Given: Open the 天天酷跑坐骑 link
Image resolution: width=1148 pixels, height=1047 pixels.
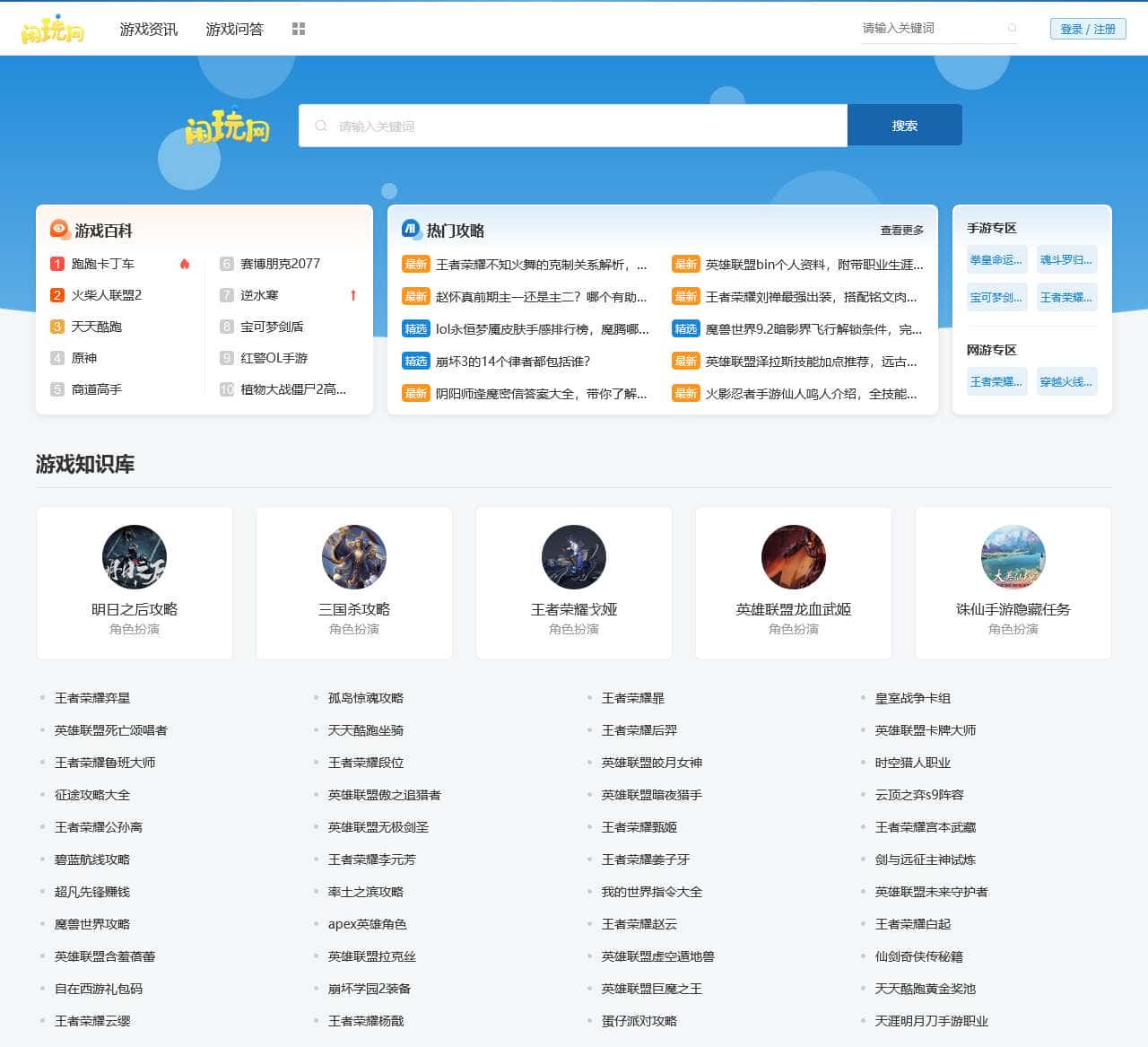Looking at the screenshot, I should (366, 730).
